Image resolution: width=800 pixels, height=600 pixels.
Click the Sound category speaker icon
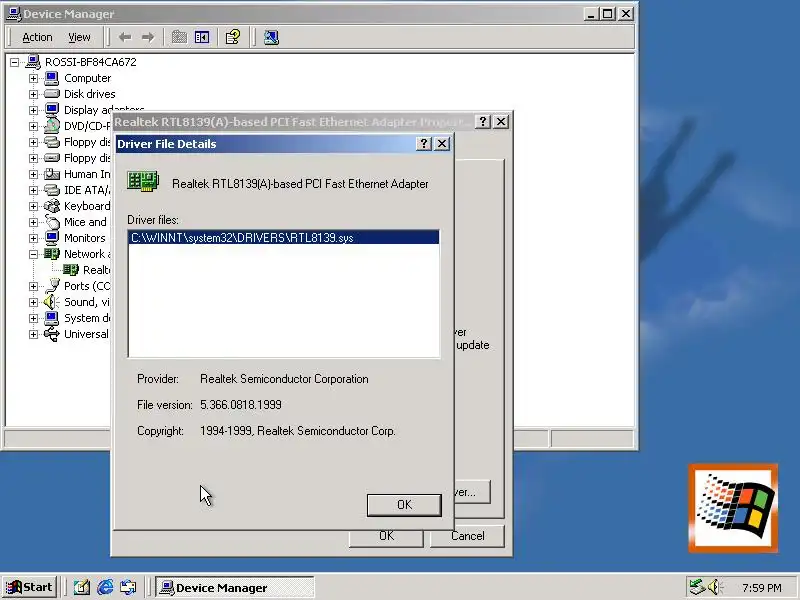point(52,302)
